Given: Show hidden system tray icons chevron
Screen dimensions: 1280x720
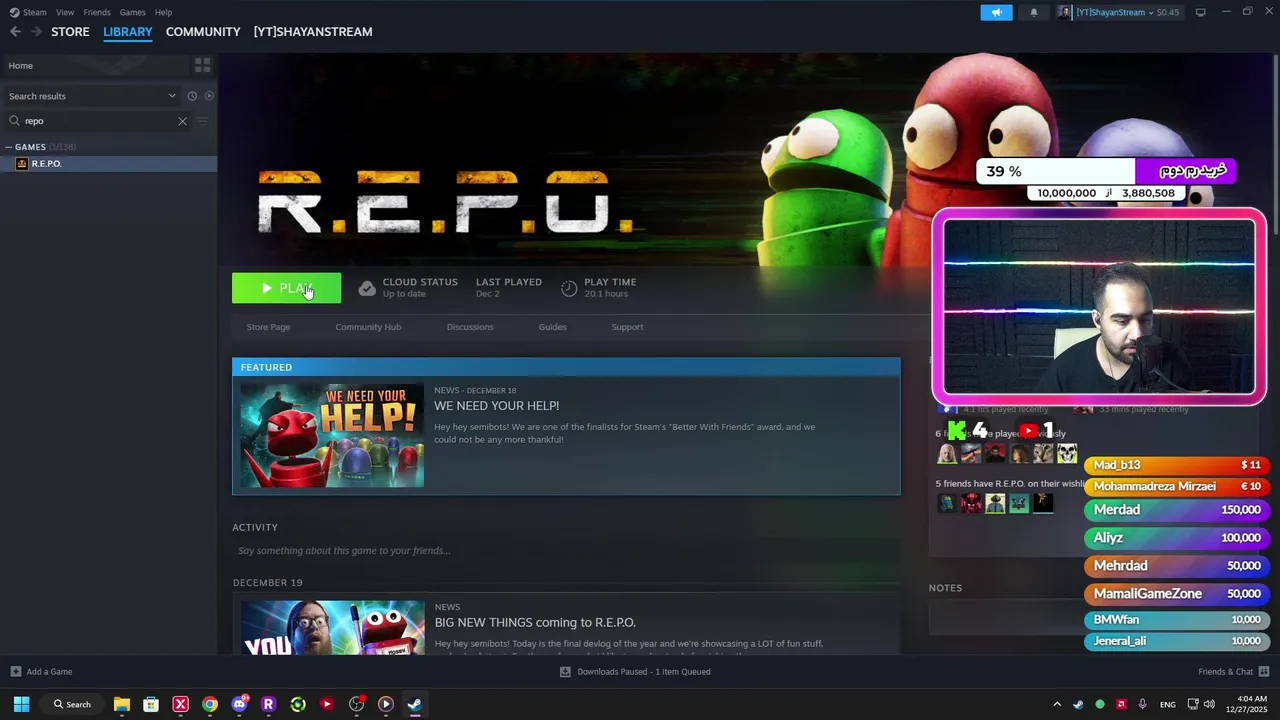Looking at the screenshot, I should 1057,704.
